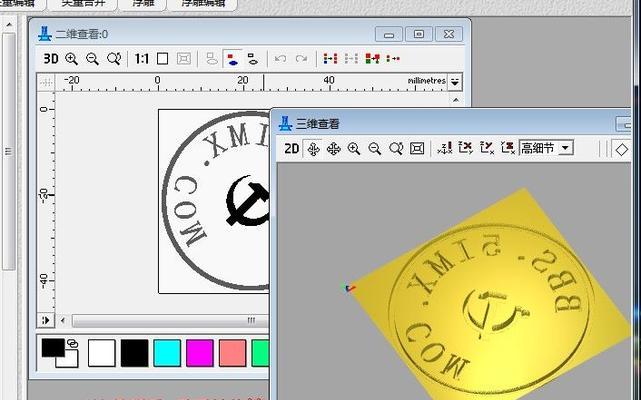The image size is (641, 400).
Task: Select the pan view tool in 3D window
Action: coord(334,148)
